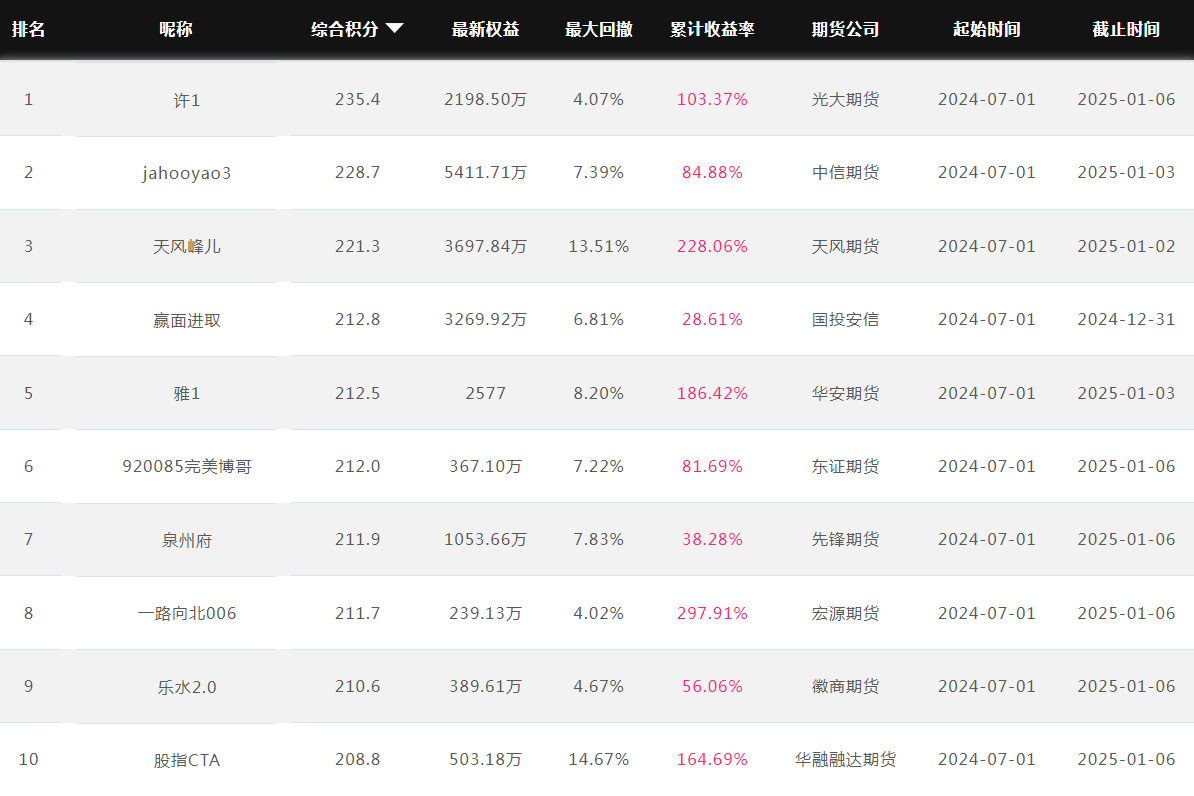This screenshot has height=796, width=1194.
Task: Select the score 208.8
Action: pyautogui.click(x=357, y=759)
